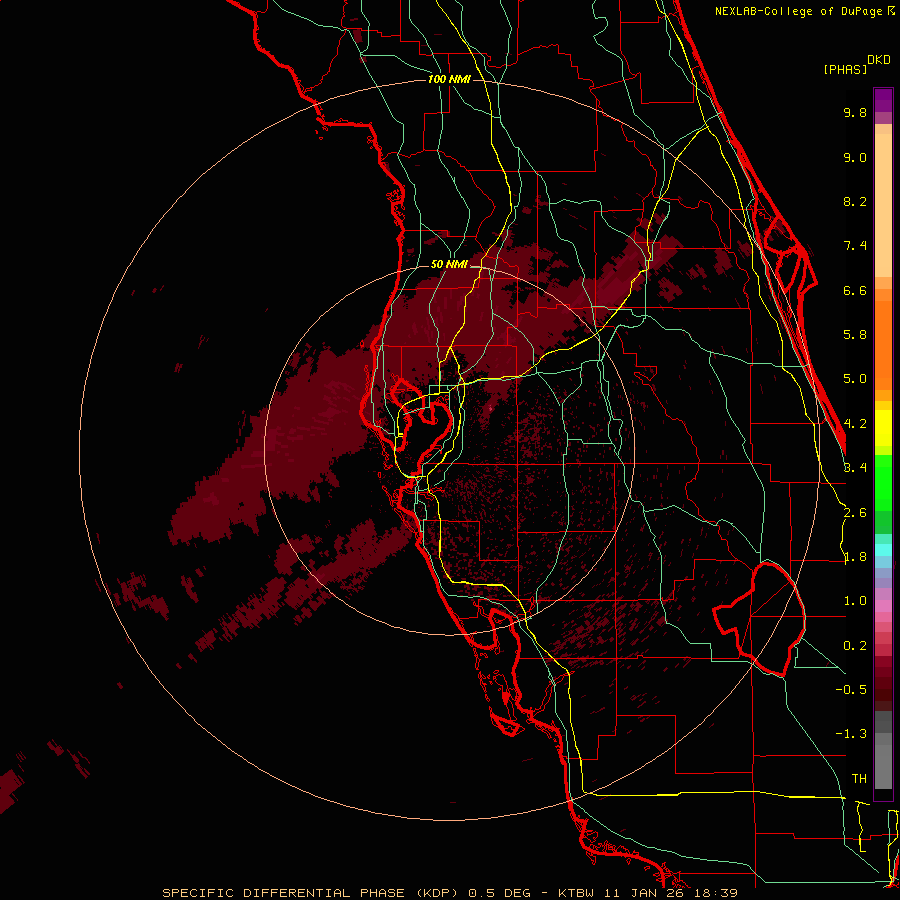900x900 pixels.
Task: Click the 3.4 scale value
Action: [x=855, y=468]
